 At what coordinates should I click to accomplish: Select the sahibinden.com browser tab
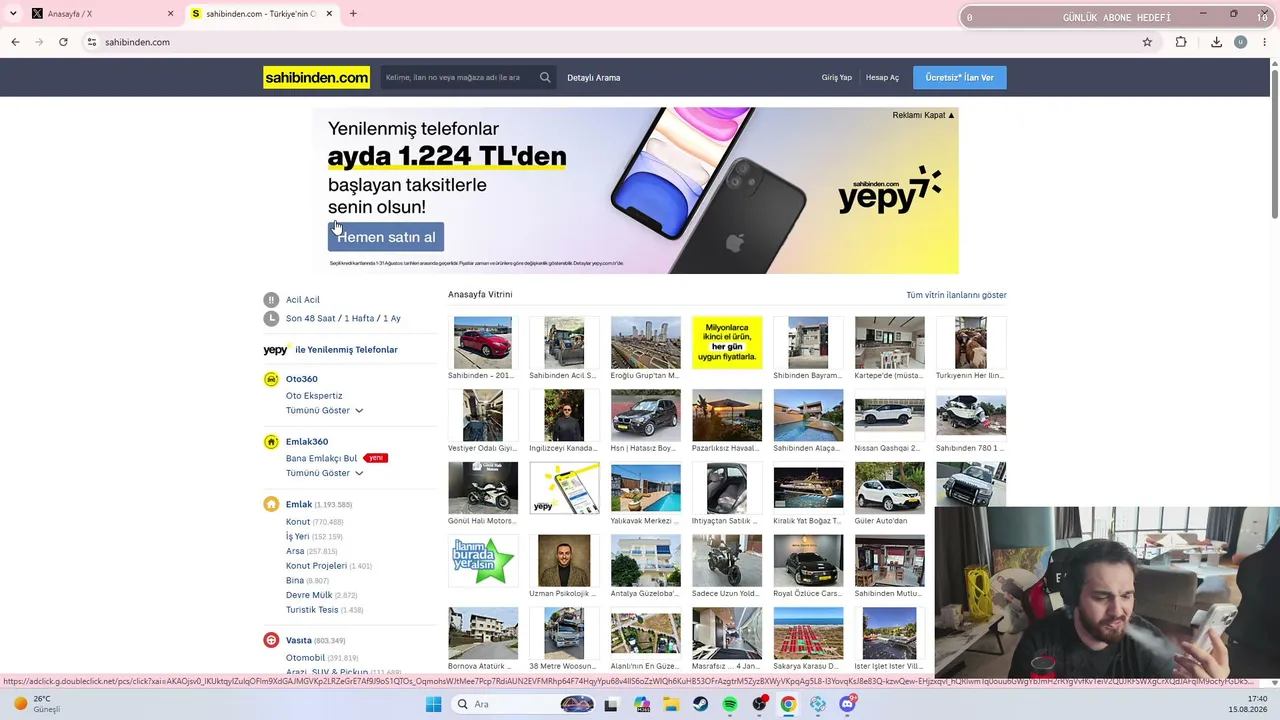pos(262,14)
